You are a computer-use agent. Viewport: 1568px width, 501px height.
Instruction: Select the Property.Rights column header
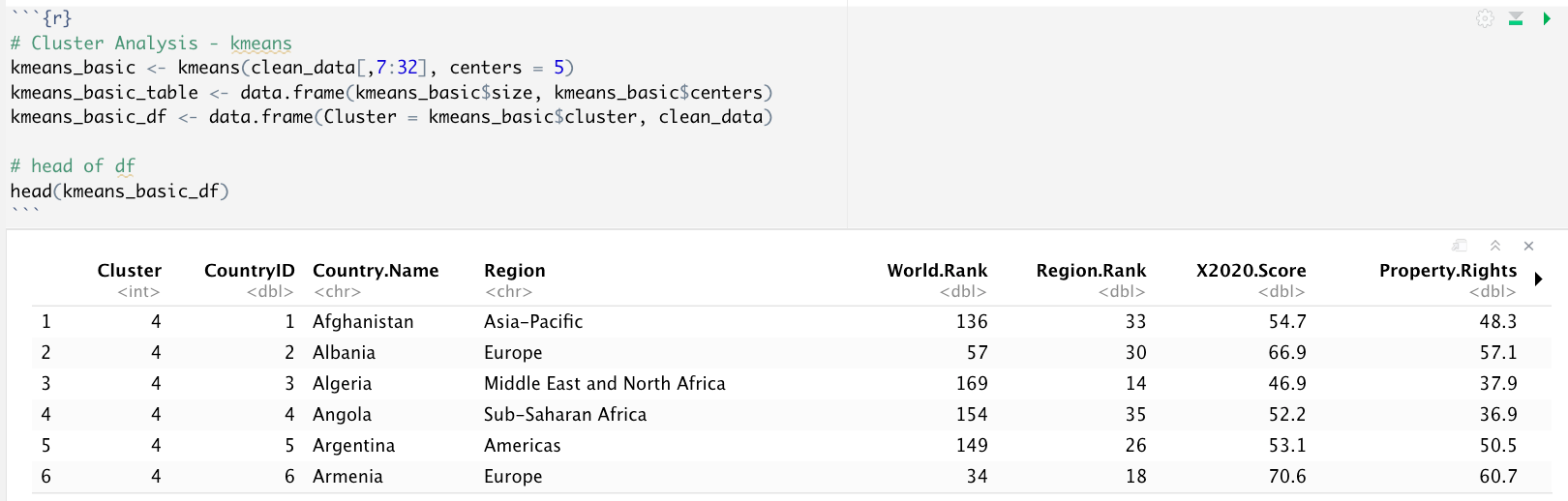pyautogui.click(x=1447, y=271)
